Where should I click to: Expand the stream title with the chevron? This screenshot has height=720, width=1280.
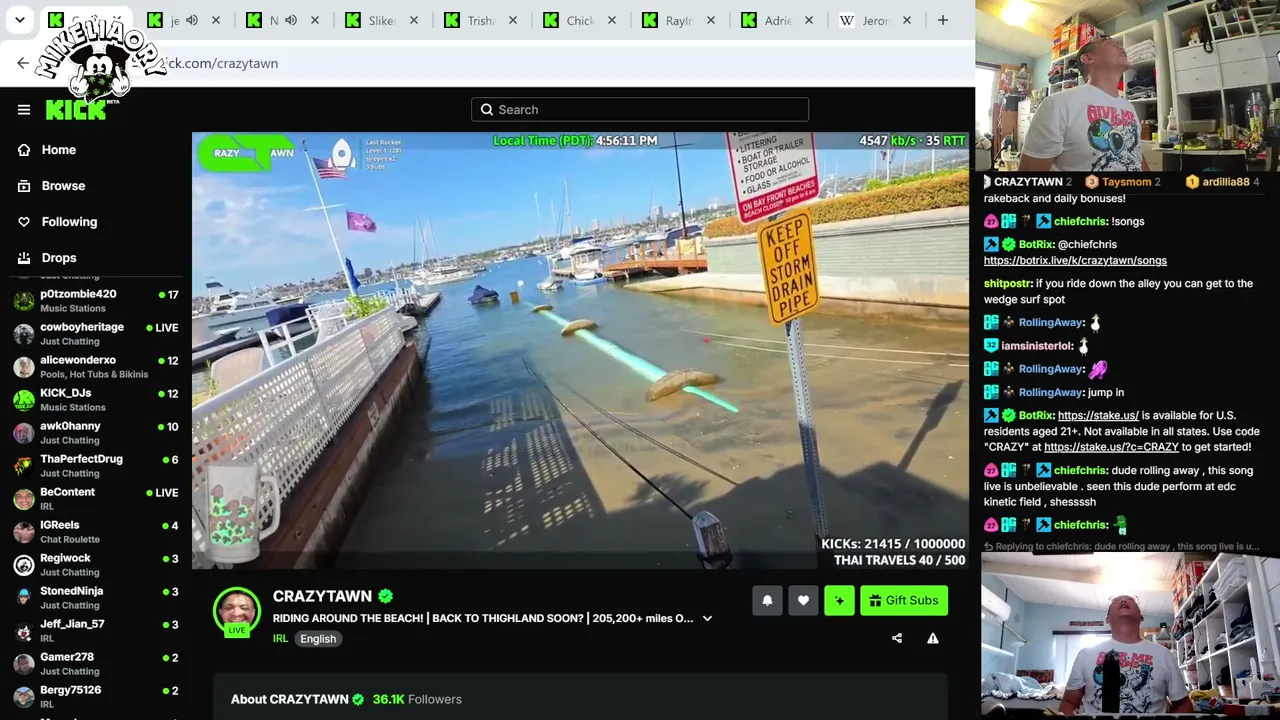(707, 618)
